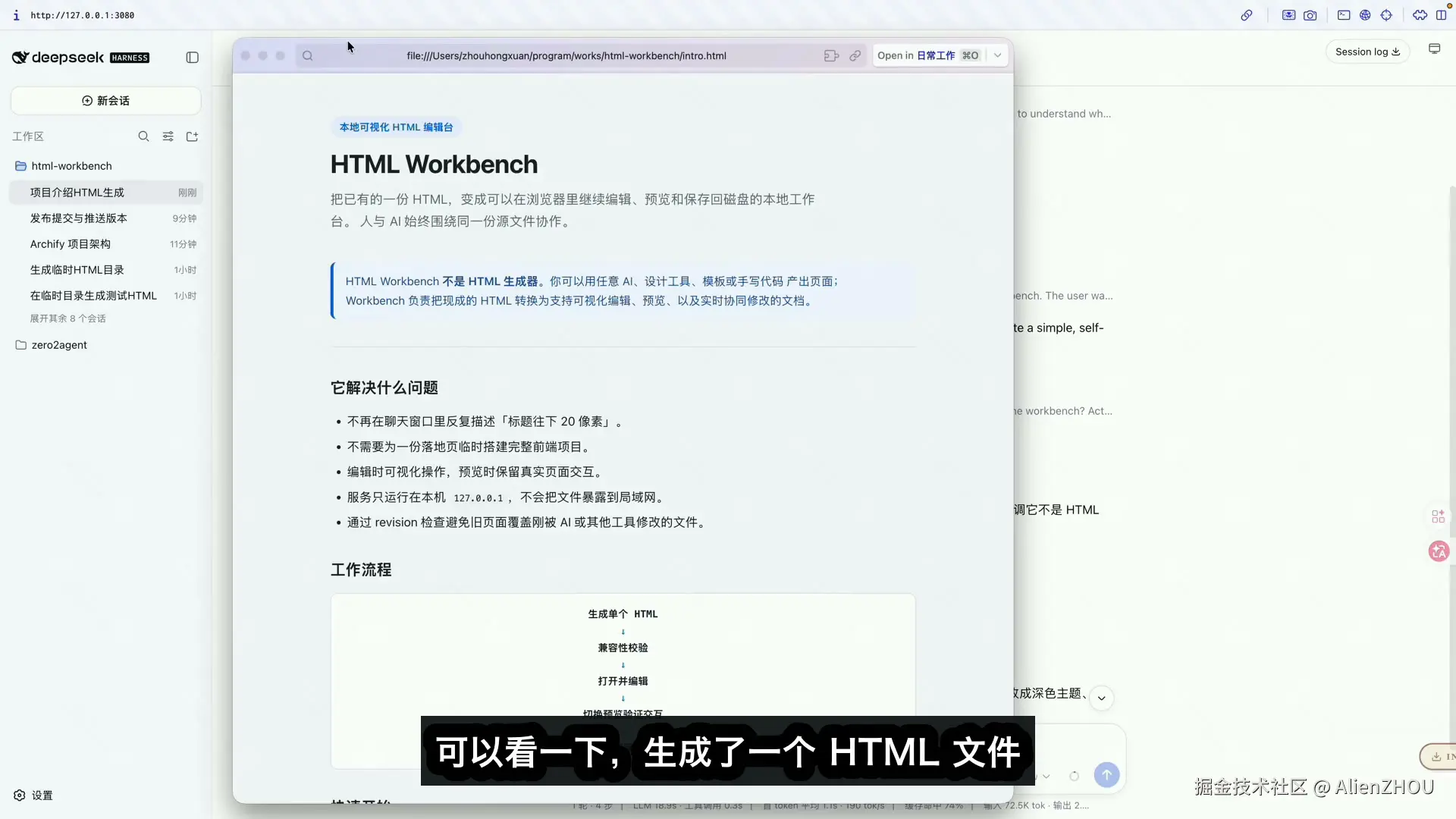Open the model dropdown chevron in chat input

(x=1046, y=776)
